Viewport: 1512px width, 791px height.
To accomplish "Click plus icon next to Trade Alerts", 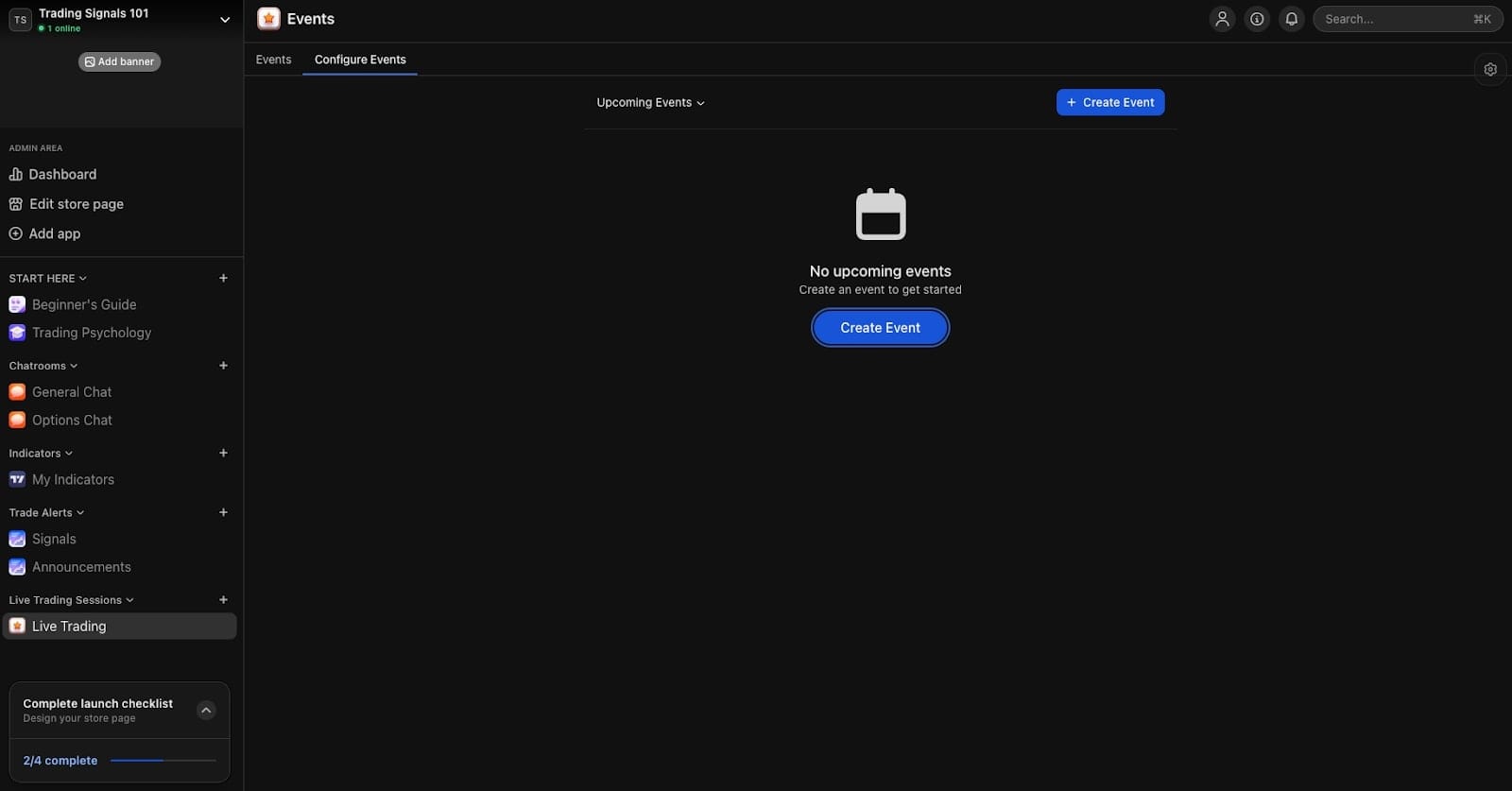I will click(x=223, y=512).
